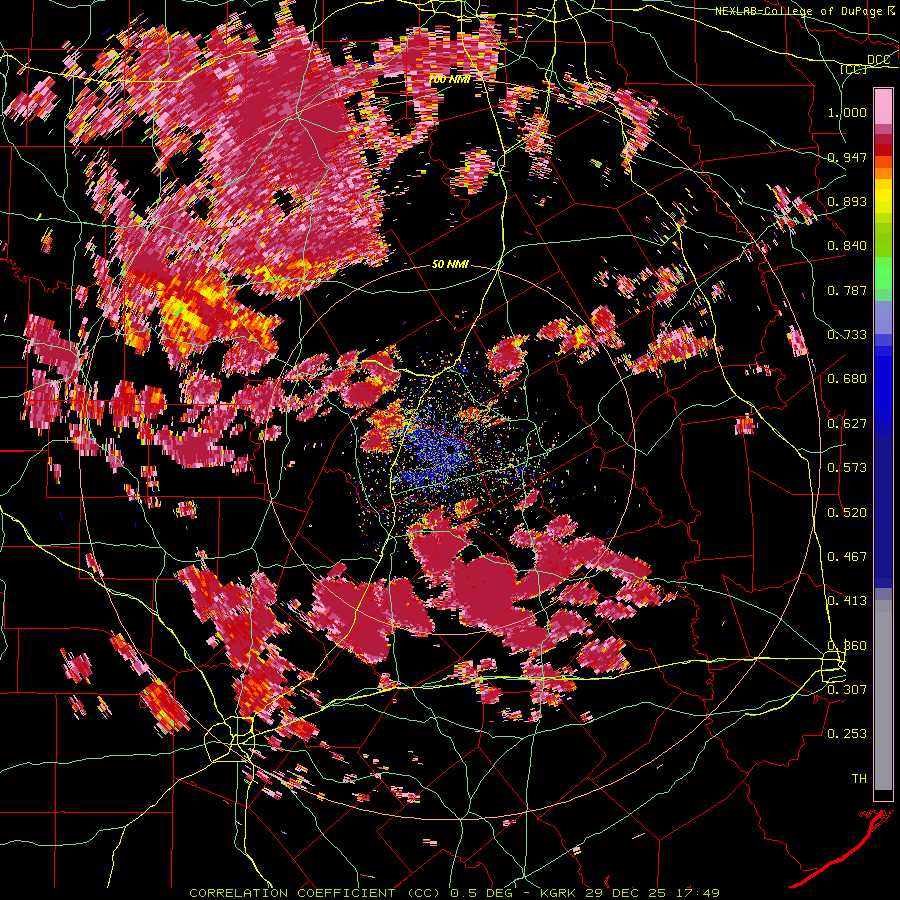900x900 pixels.
Task: Click the CORRELATION COEFFICIENT (CC) caption text
Action: point(315,893)
